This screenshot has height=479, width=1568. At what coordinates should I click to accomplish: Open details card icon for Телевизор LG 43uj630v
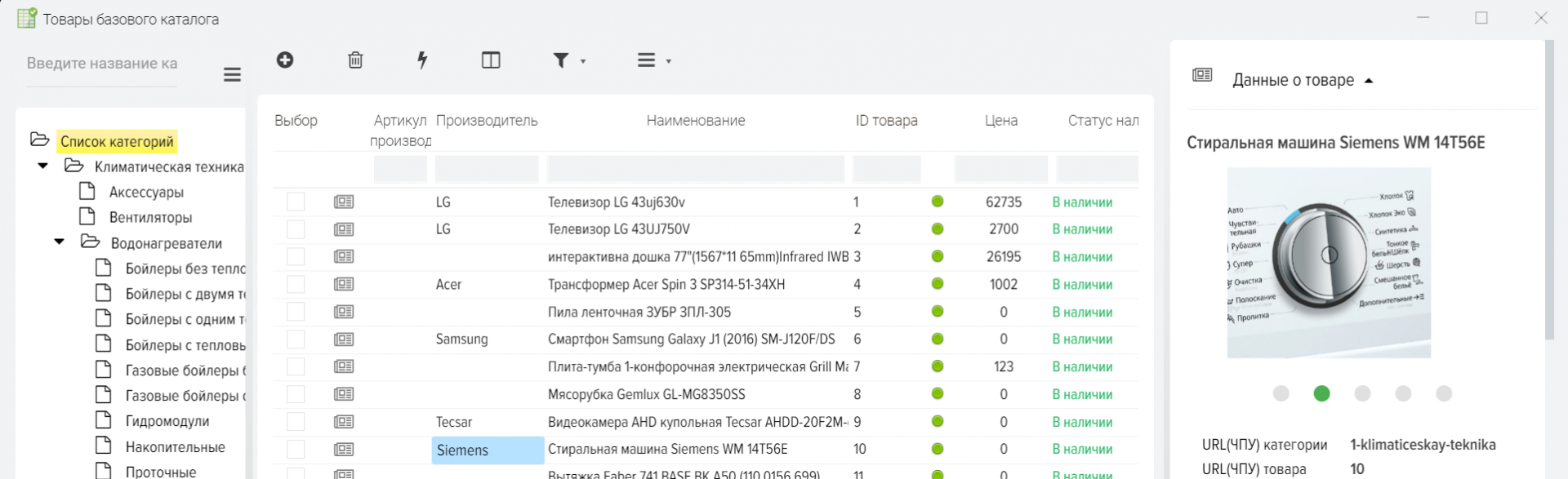(344, 202)
